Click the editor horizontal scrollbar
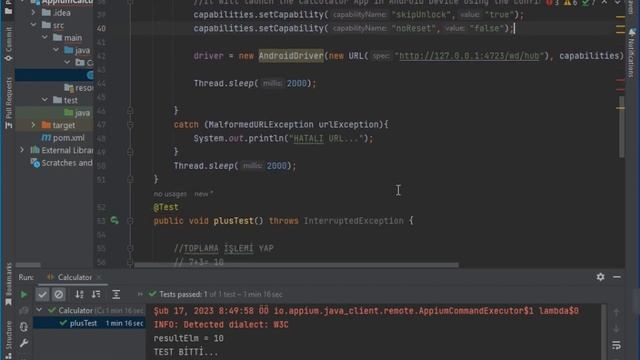Image resolution: width=640 pixels, height=360 pixels. point(296,265)
